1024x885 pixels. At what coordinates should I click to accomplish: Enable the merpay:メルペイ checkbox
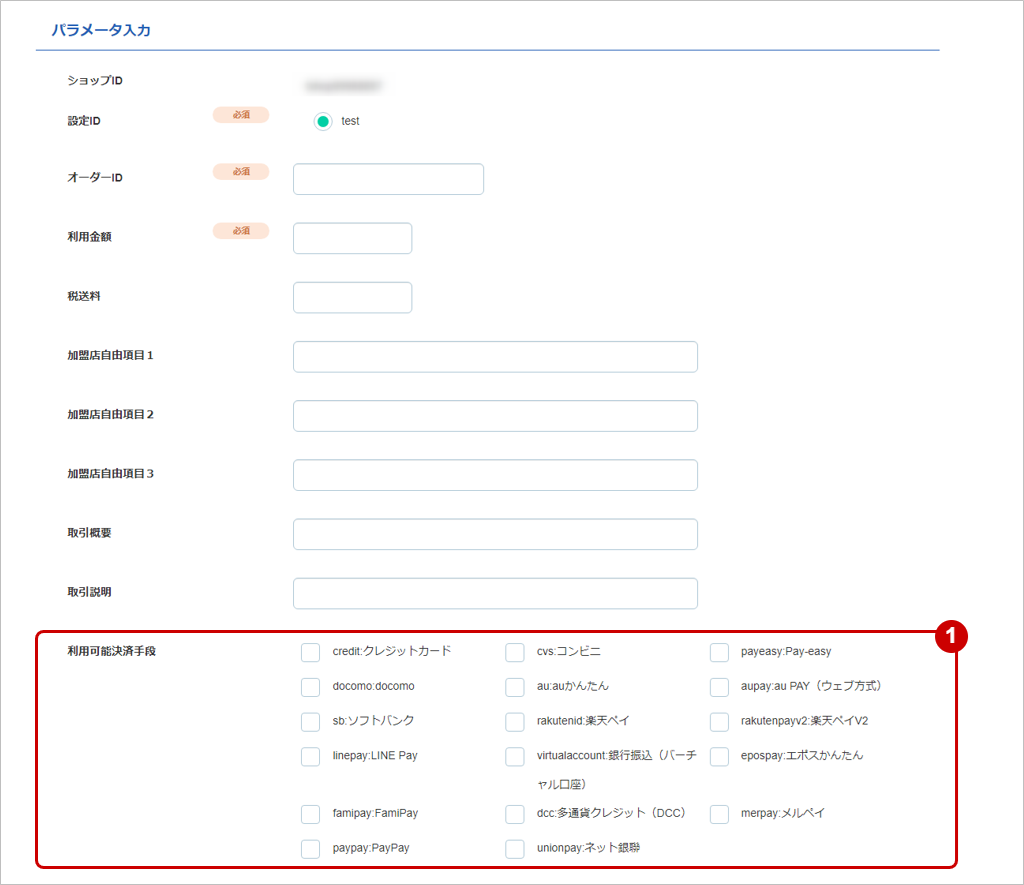pyautogui.click(x=719, y=814)
